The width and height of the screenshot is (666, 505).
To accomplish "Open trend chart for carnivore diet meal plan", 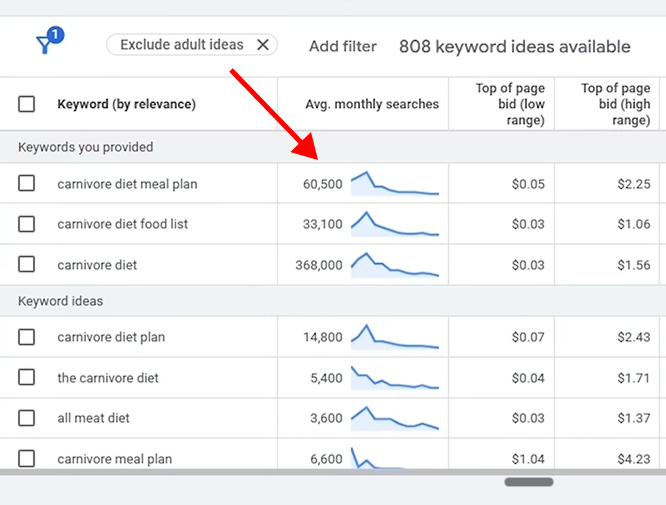I will pyautogui.click(x=395, y=183).
